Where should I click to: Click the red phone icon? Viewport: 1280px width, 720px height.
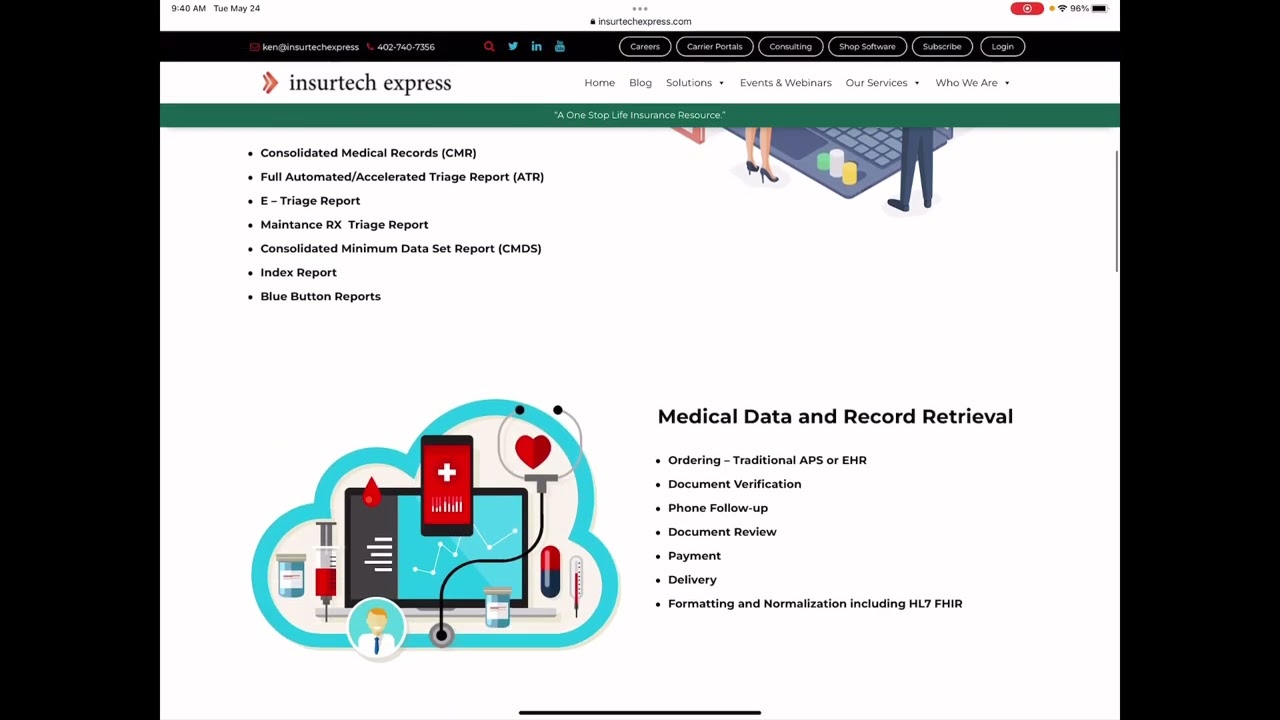tap(370, 47)
